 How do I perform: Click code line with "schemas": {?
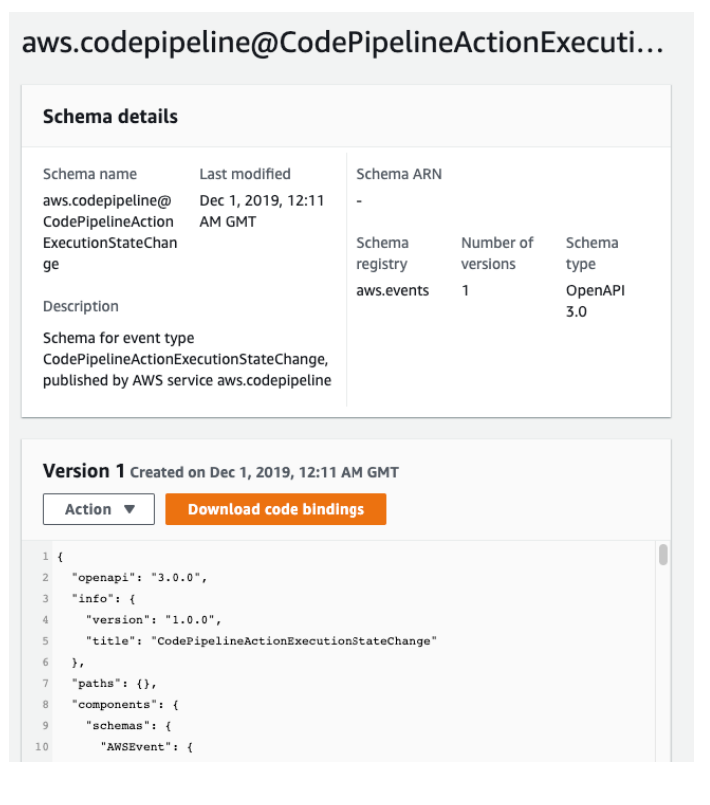pos(128,725)
